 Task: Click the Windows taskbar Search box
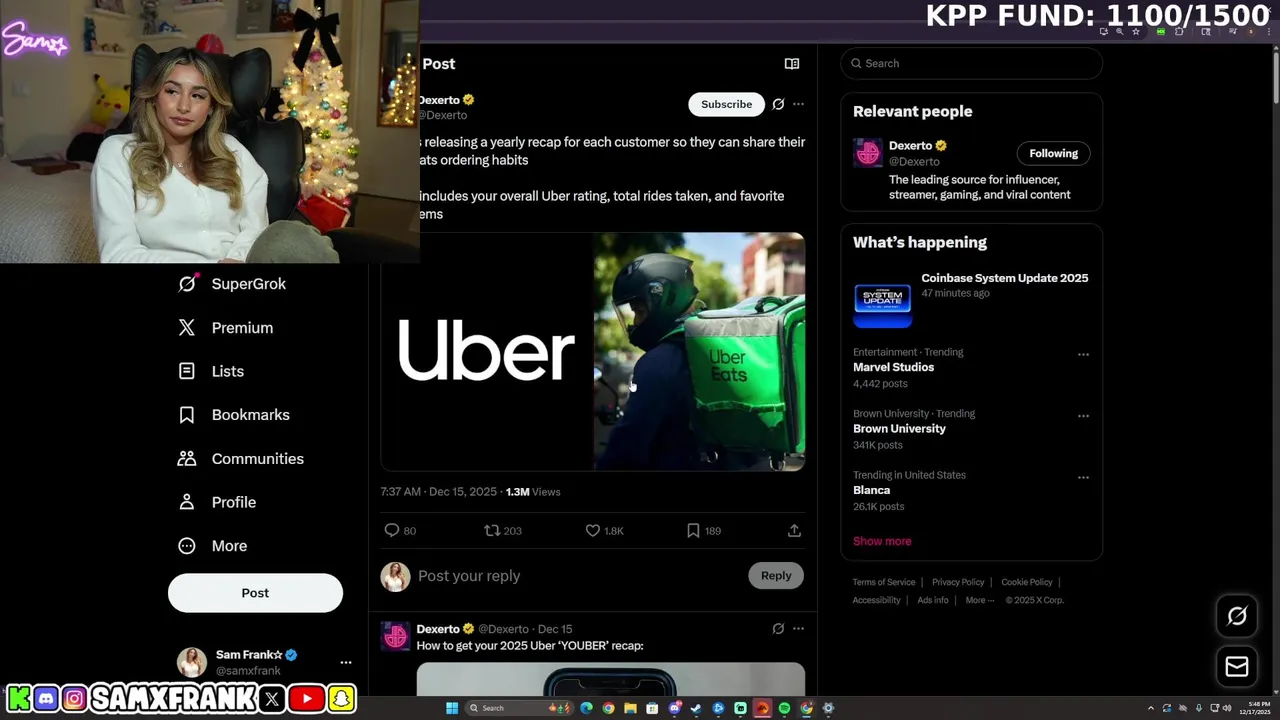point(519,708)
